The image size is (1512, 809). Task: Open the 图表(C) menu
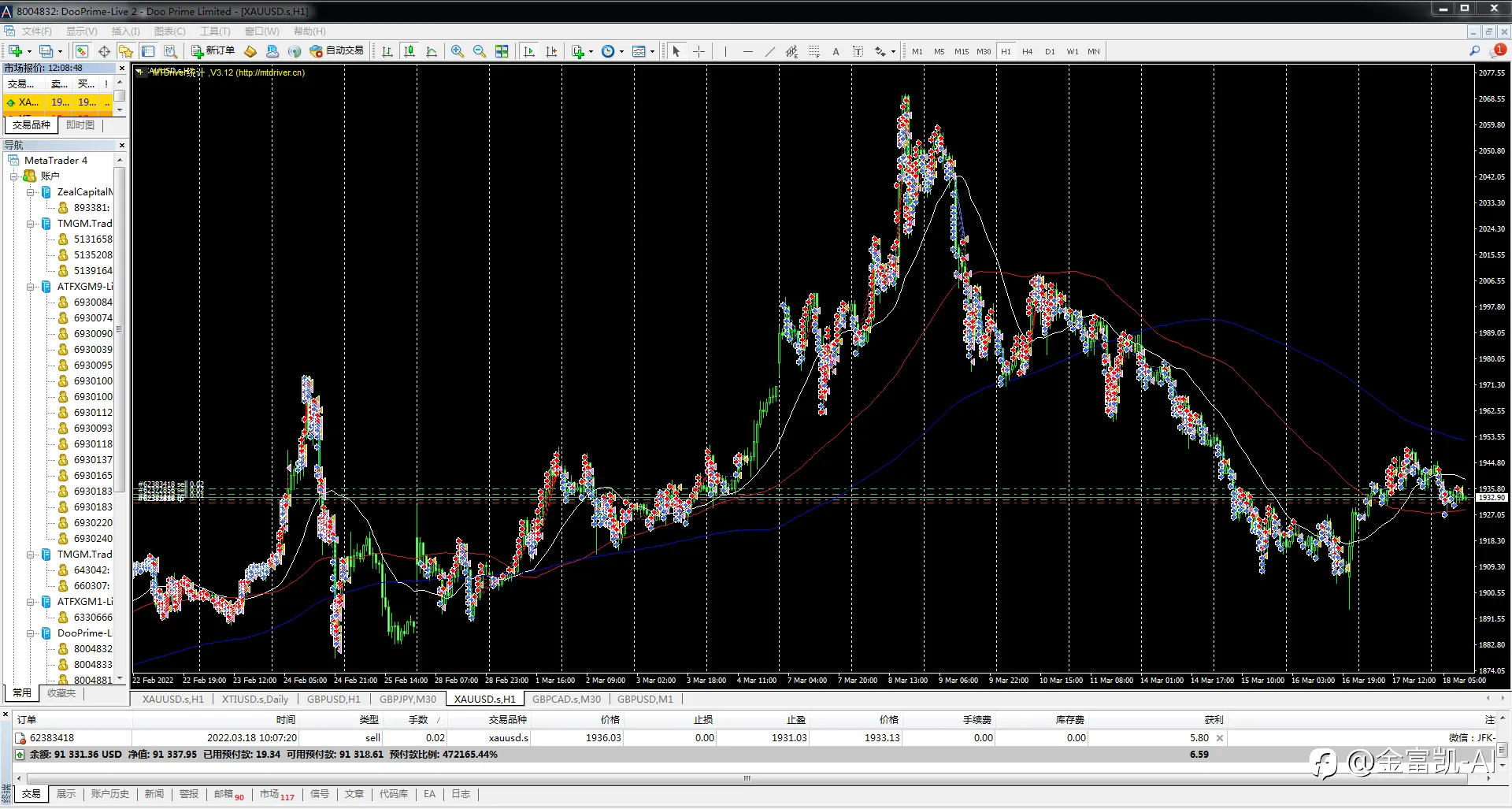click(169, 32)
